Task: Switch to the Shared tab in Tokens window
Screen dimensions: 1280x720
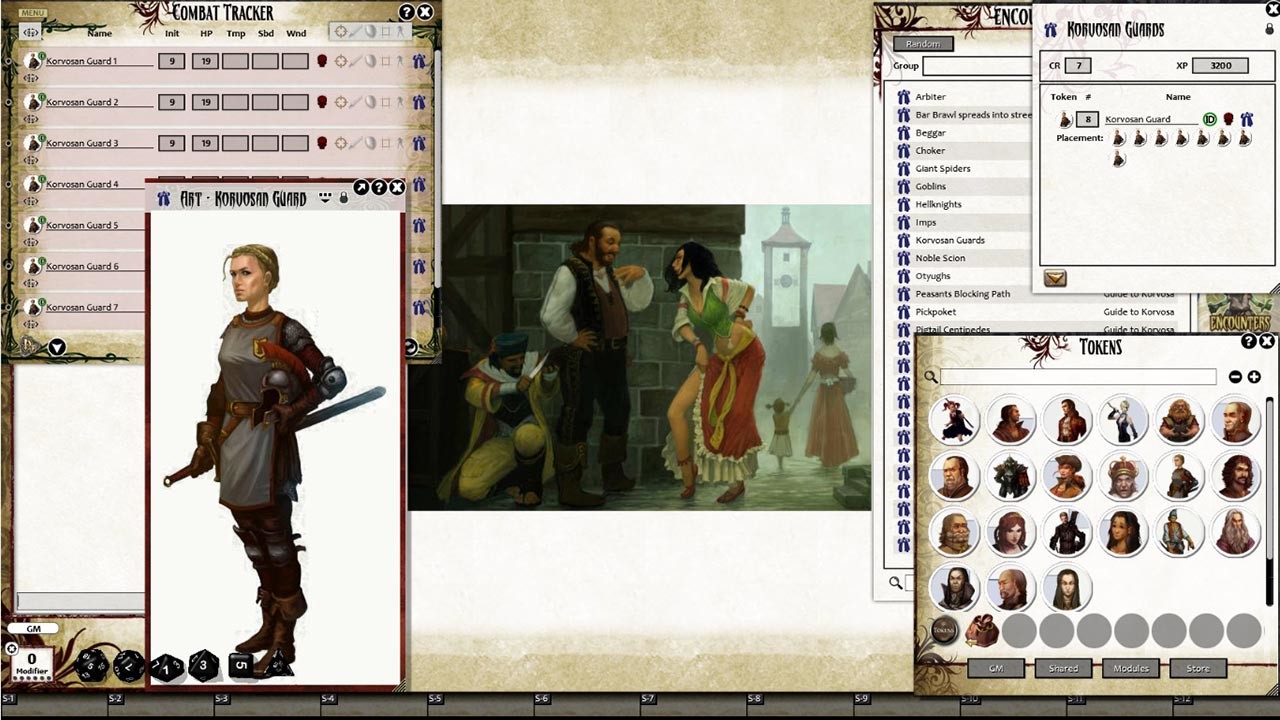Action: coord(1064,668)
